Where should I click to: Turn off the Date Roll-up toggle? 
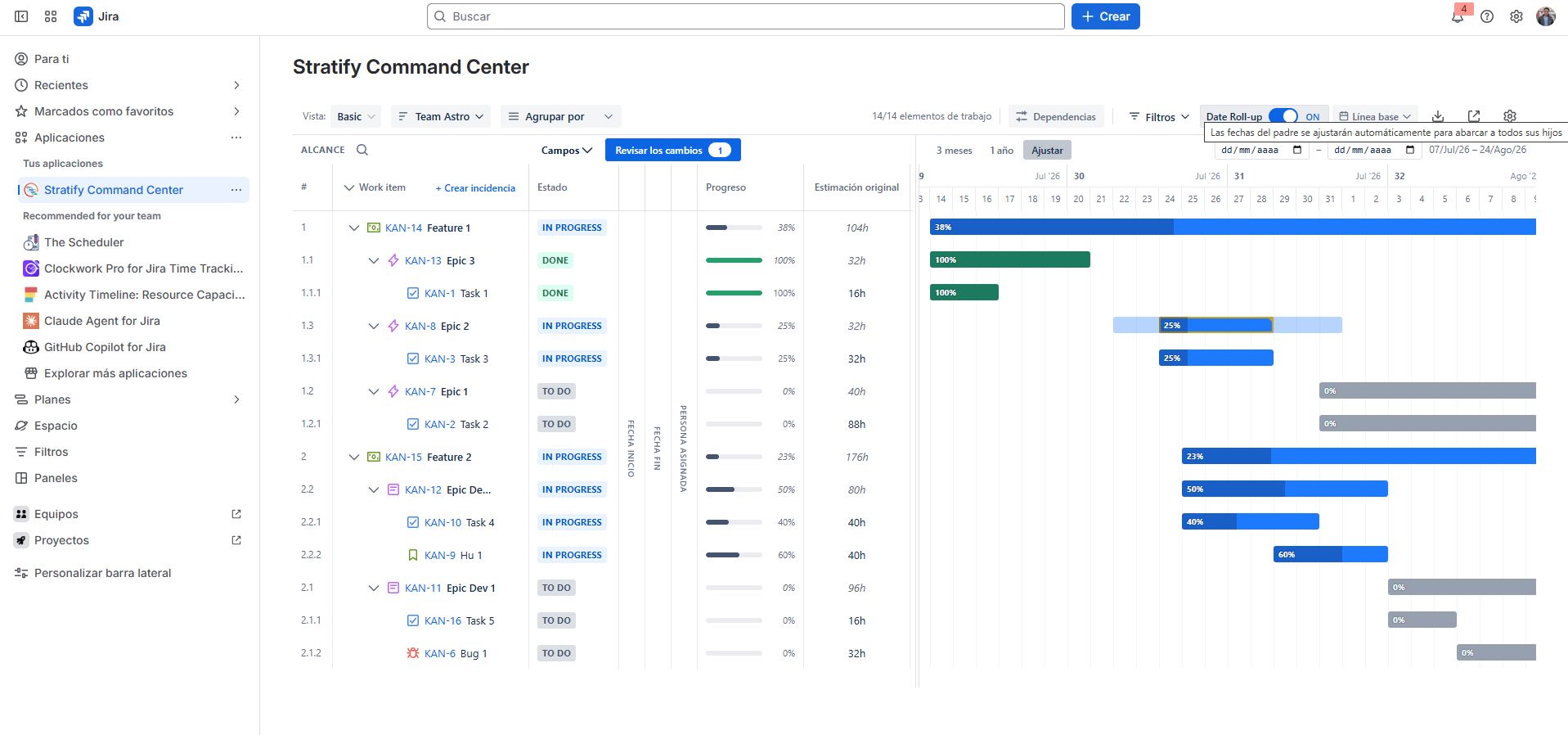[x=1283, y=116]
